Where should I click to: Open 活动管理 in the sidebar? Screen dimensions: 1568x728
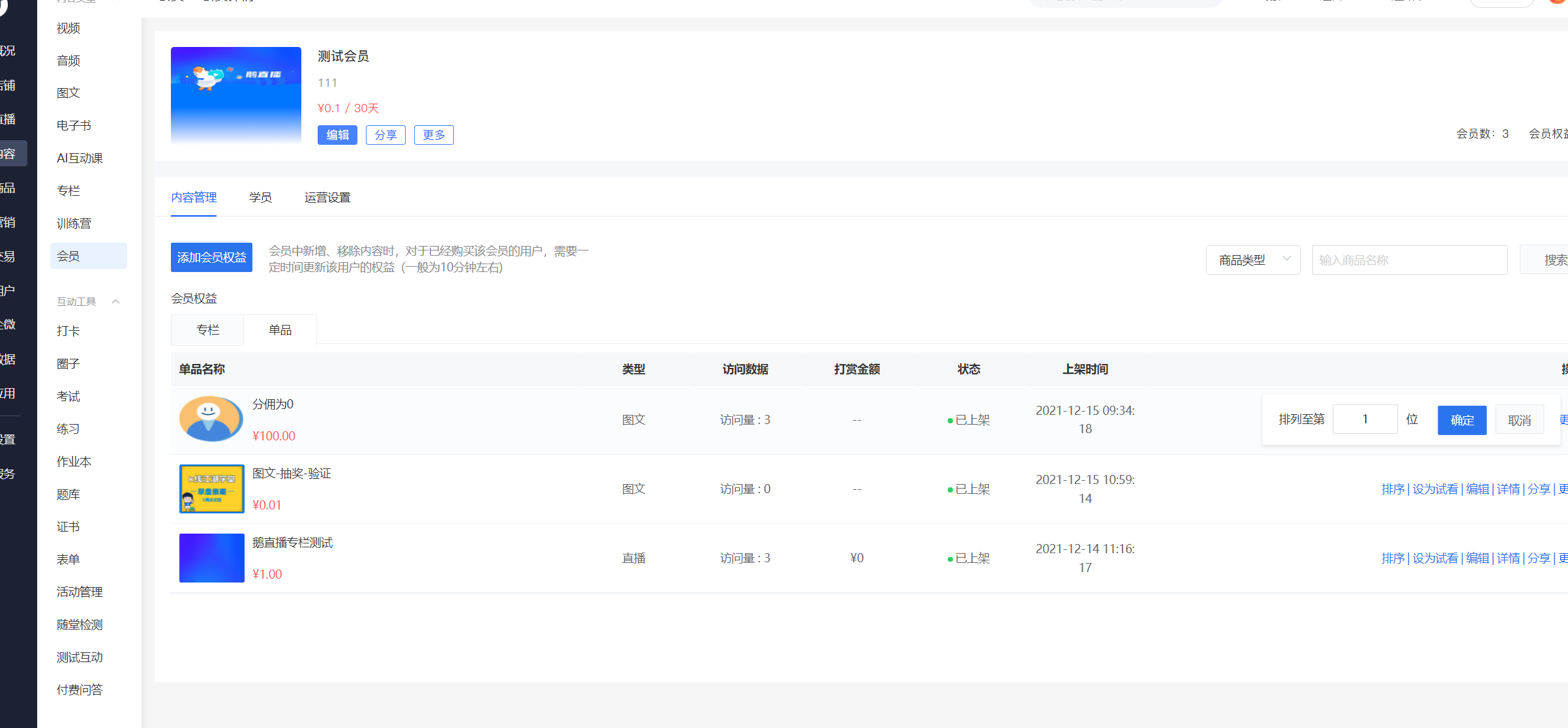pos(80,592)
